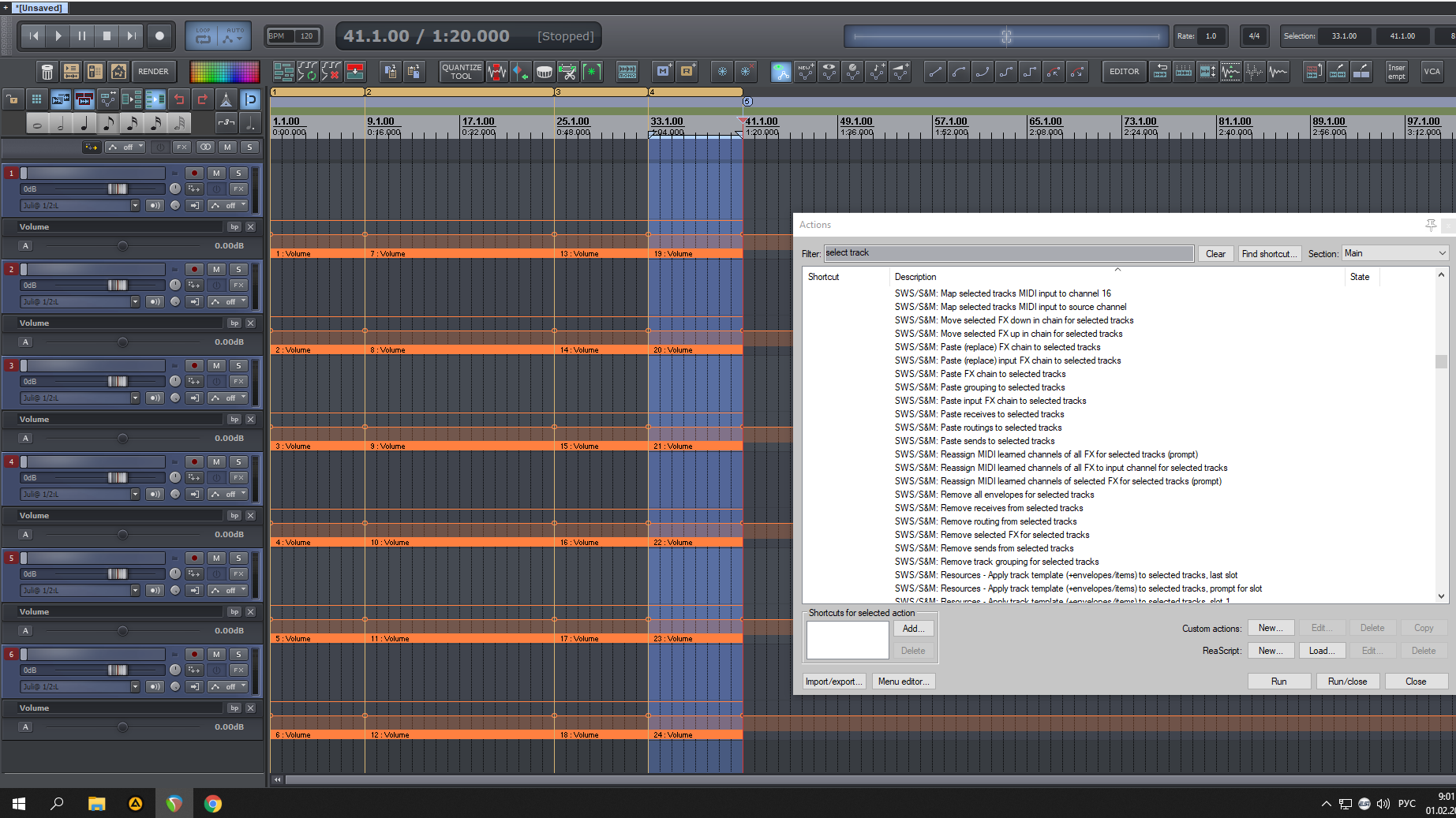
Task: Click the Record transport button
Action: coord(159,35)
